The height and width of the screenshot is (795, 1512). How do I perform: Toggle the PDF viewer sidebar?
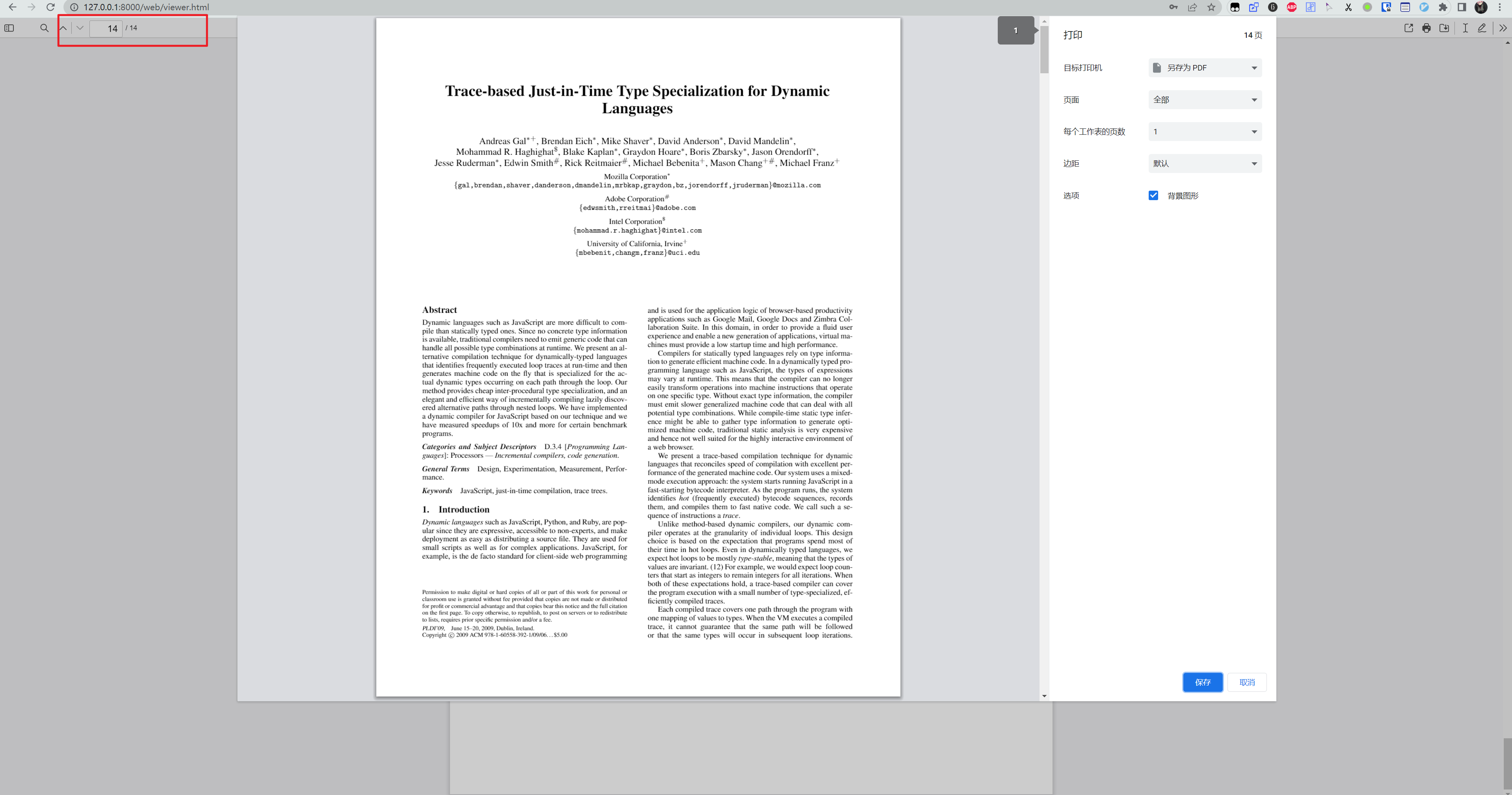[x=9, y=28]
